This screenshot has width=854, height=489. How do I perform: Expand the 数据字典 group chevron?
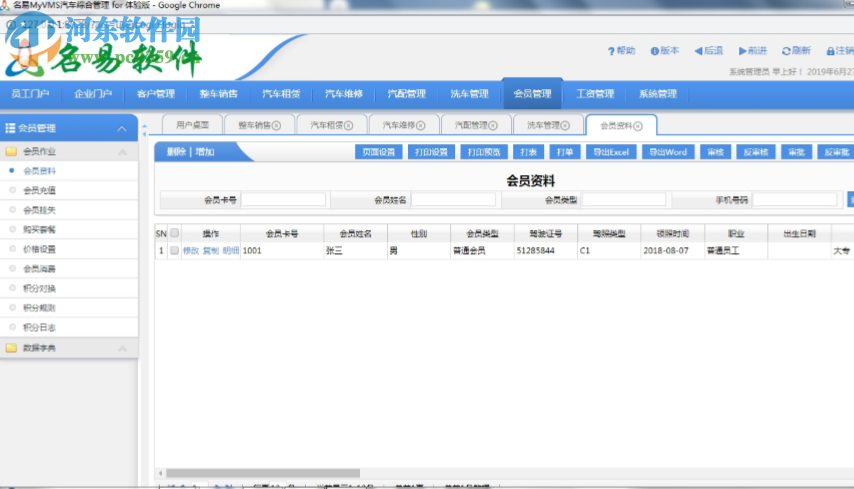pos(123,349)
